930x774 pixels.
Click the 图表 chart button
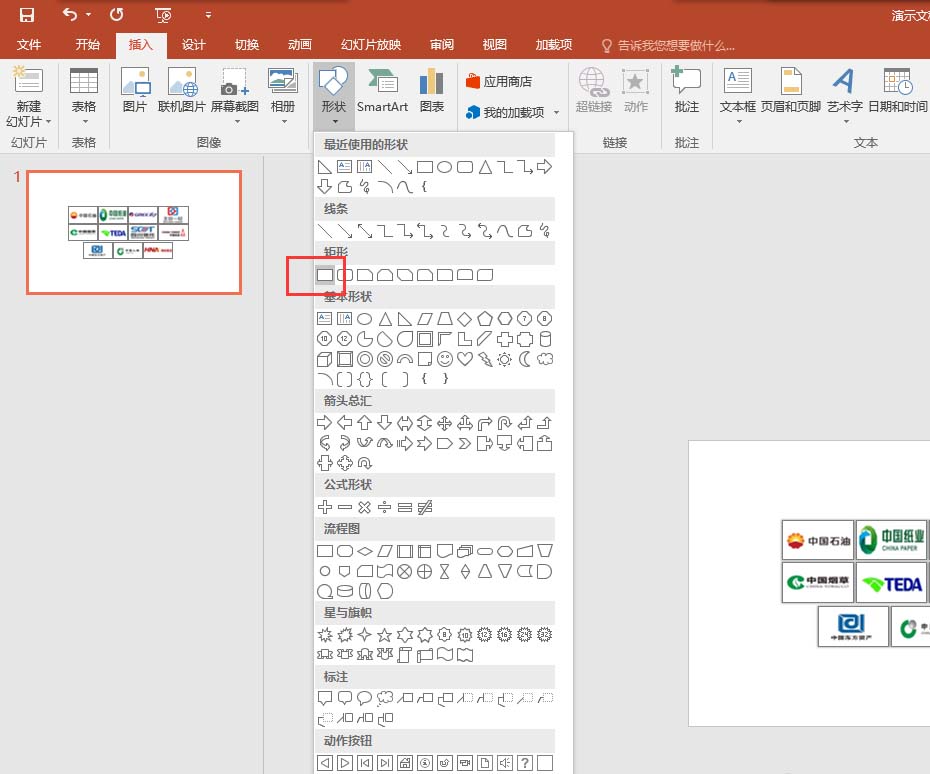[x=432, y=90]
